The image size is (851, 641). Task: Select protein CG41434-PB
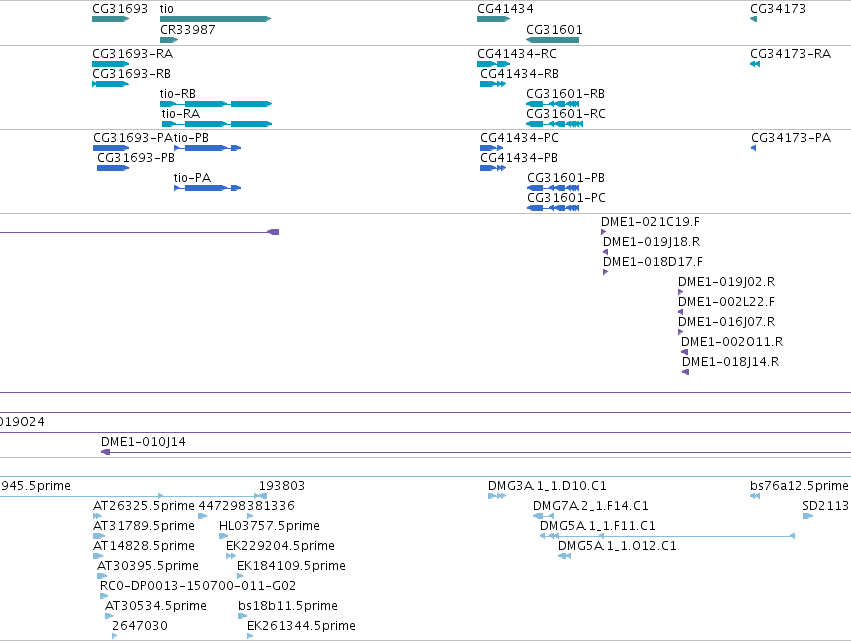tap(519, 158)
